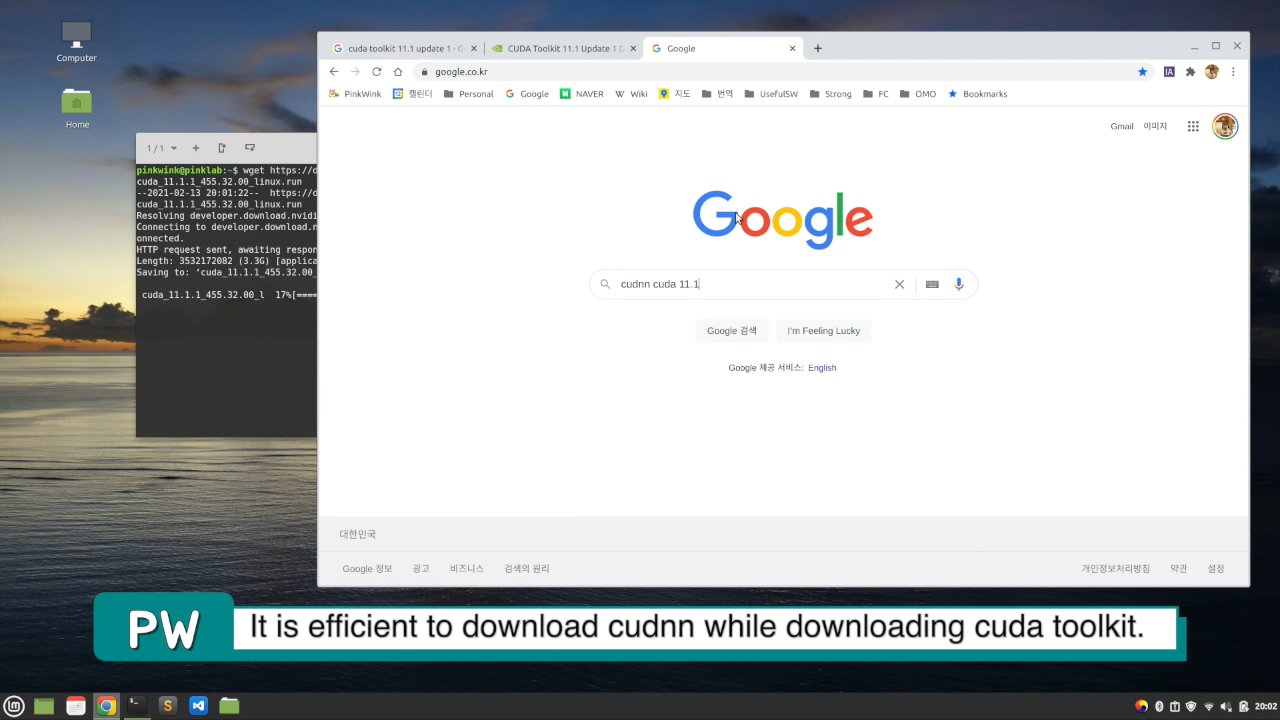Viewport: 1280px width, 720px height.
Task: Open 검색의 원리 footer link
Action: pyautogui.click(x=527, y=569)
